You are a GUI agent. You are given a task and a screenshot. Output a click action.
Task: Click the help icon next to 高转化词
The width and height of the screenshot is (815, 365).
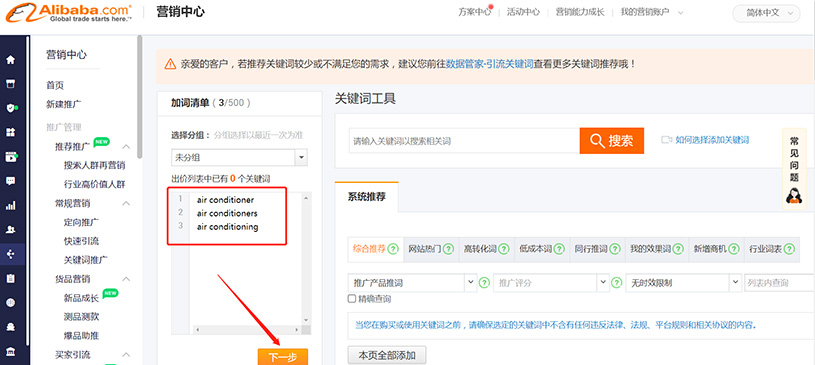click(504, 249)
